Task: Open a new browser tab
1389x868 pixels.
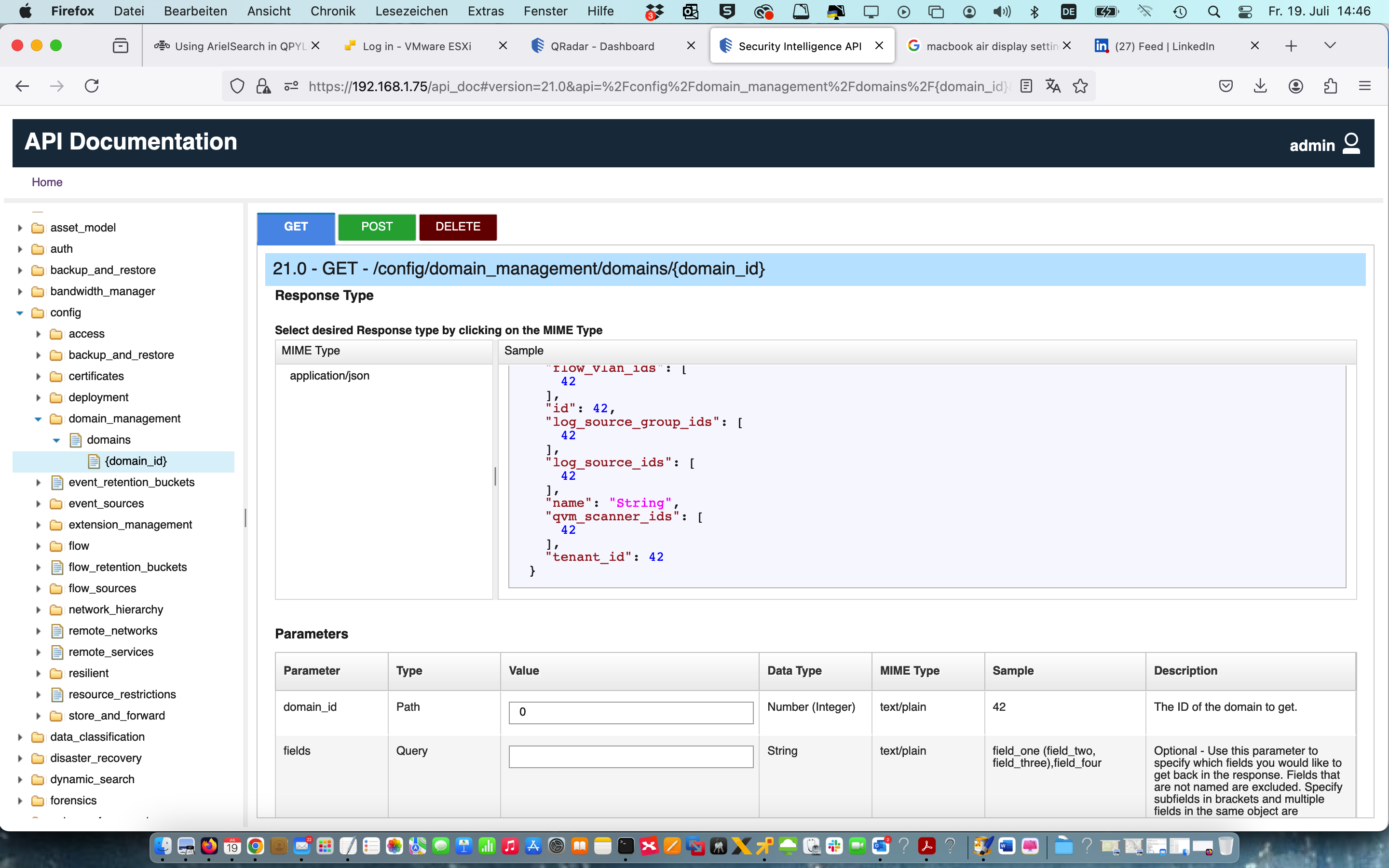Action: click(1291, 46)
